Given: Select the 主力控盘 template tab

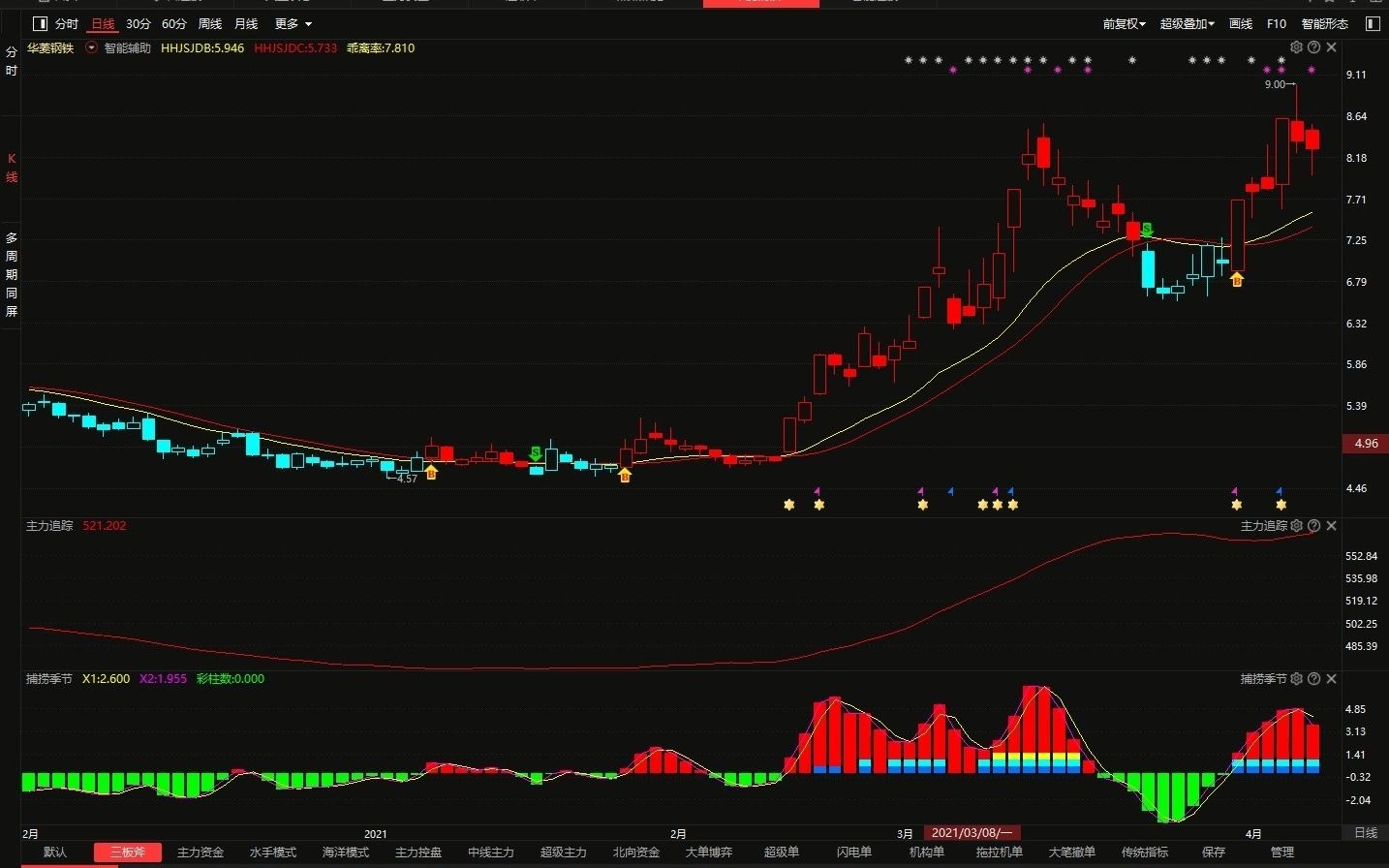Looking at the screenshot, I should point(418,852).
